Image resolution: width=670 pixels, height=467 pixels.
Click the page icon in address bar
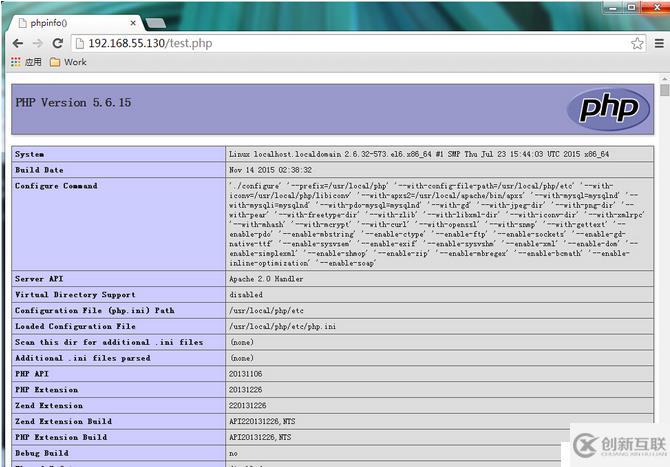pyautogui.click(x=79, y=43)
